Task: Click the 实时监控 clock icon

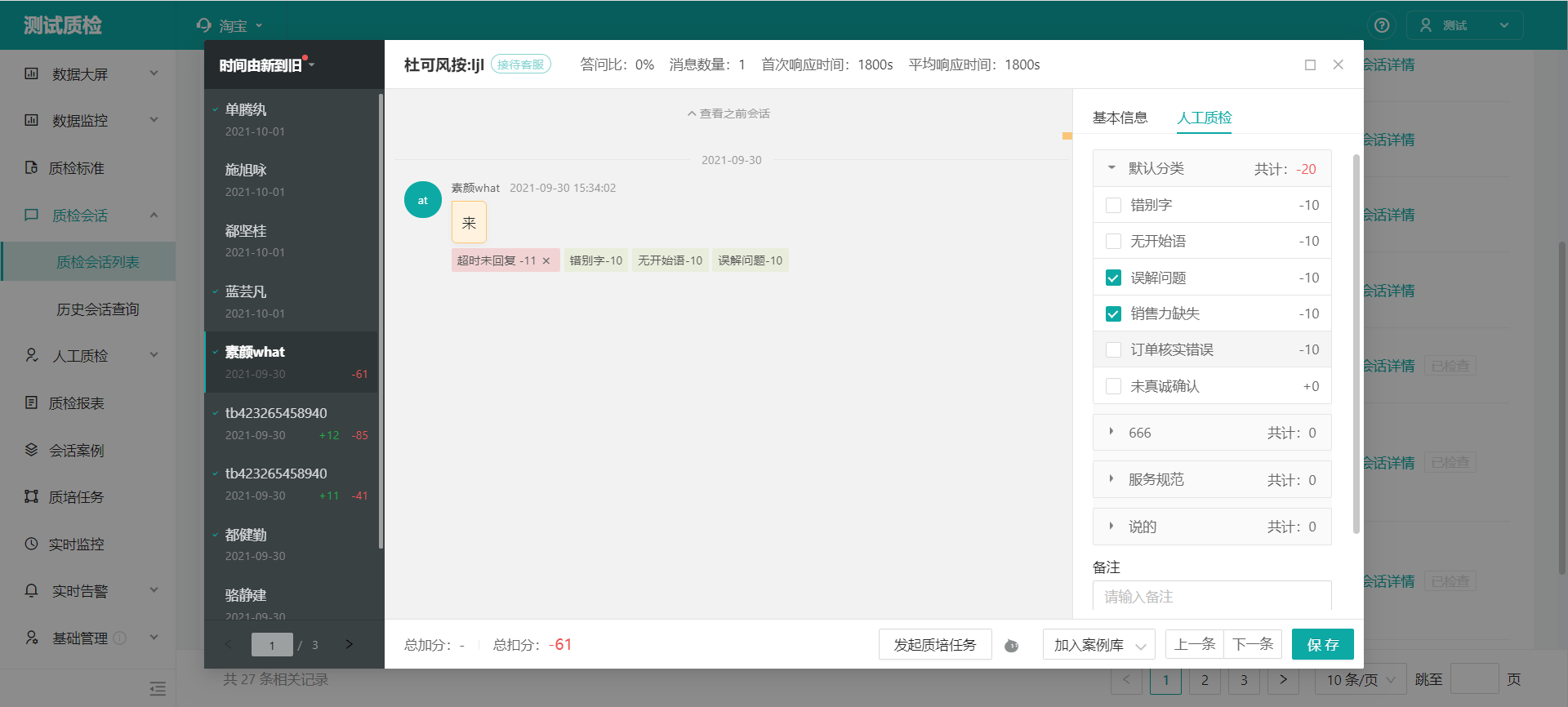Action: (31, 544)
